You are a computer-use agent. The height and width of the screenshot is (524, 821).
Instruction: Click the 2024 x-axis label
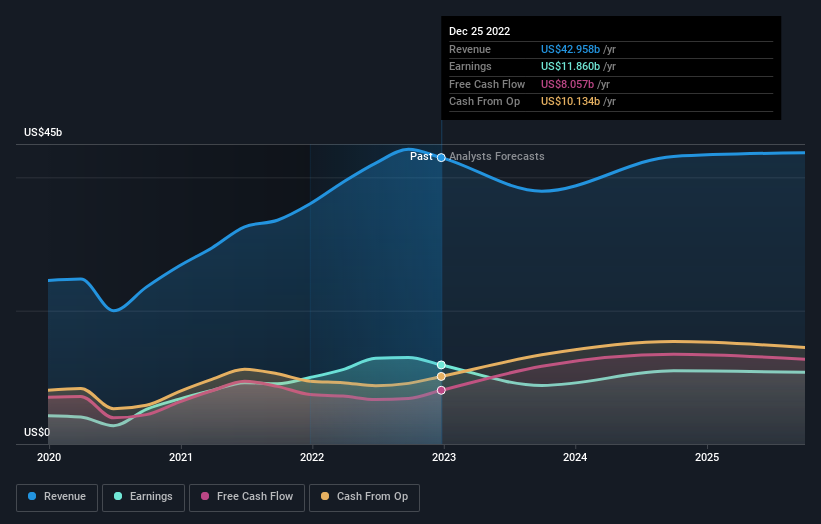575,457
